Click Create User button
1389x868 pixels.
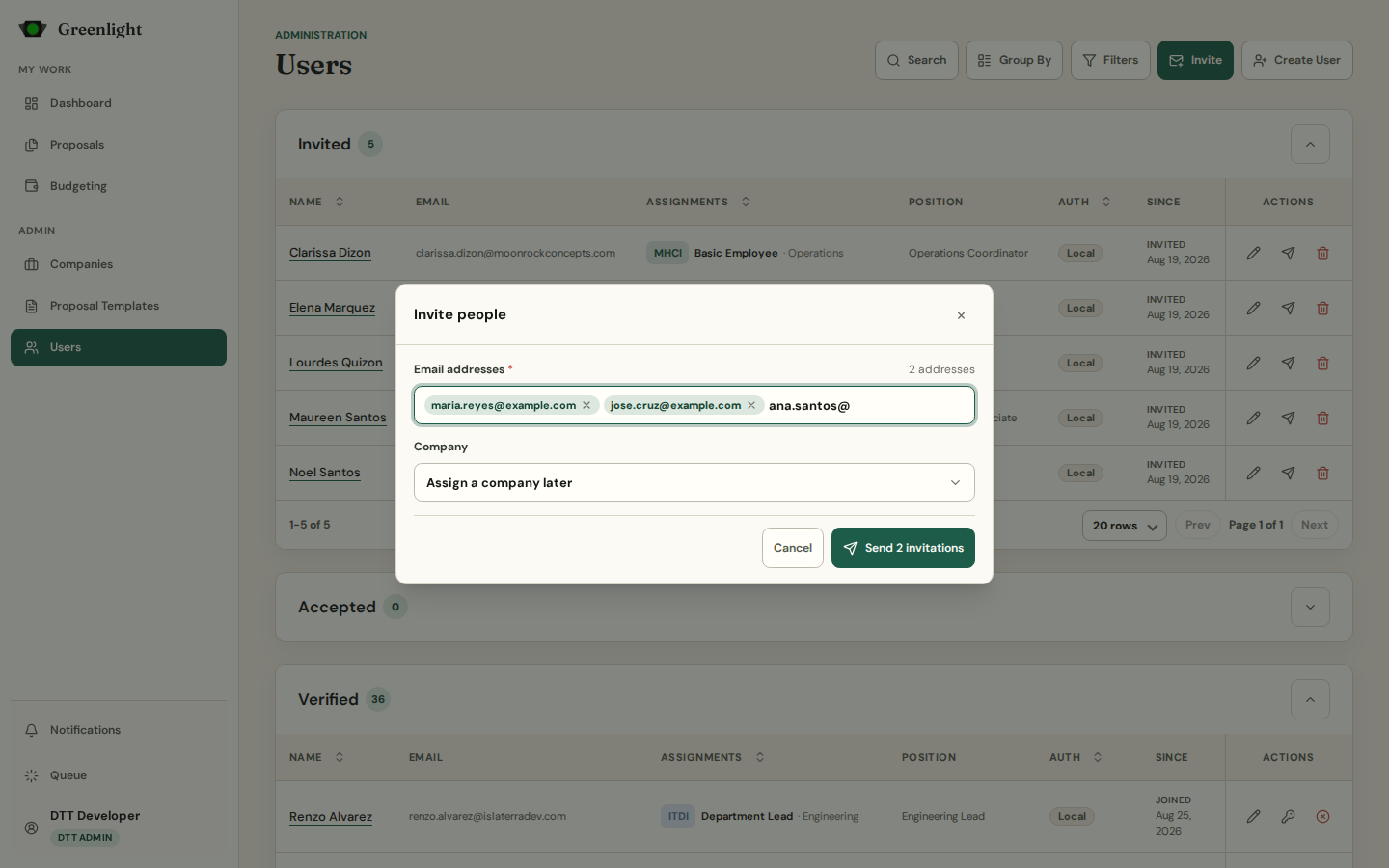pyautogui.click(x=1296, y=60)
